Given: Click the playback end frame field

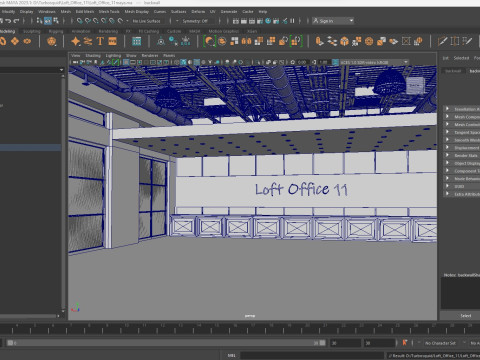Looking at the screenshot, I should [345, 343].
